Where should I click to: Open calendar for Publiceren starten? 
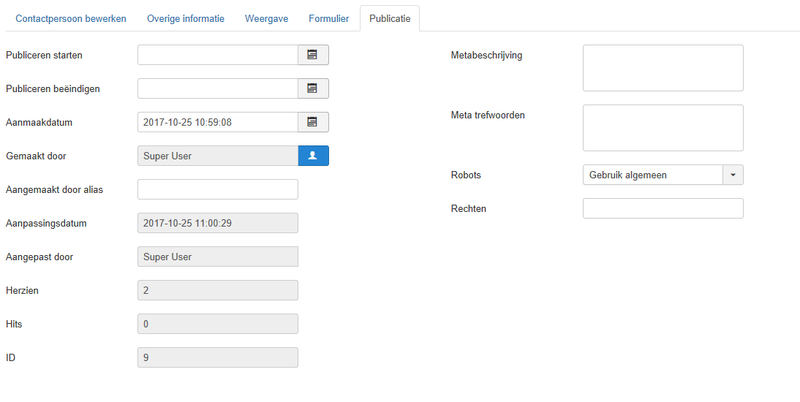click(313, 55)
